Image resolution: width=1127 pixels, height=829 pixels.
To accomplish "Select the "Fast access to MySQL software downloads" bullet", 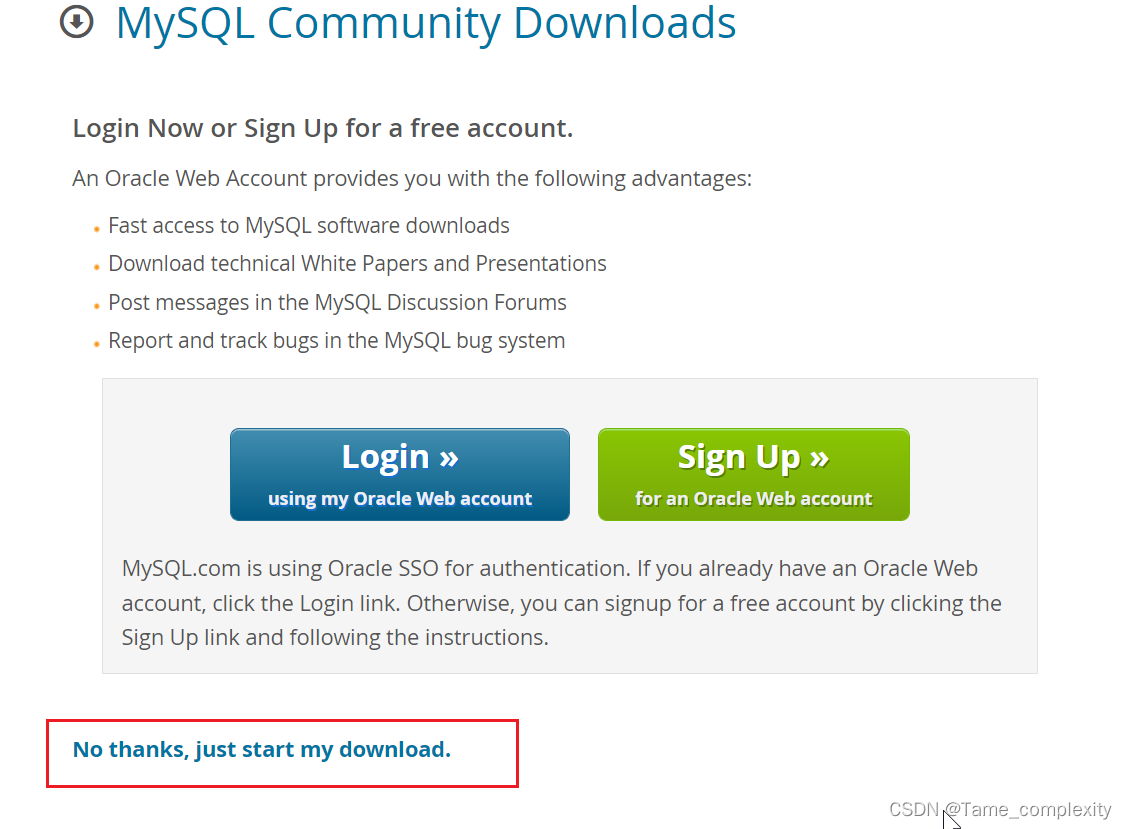I will click(309, 225).
